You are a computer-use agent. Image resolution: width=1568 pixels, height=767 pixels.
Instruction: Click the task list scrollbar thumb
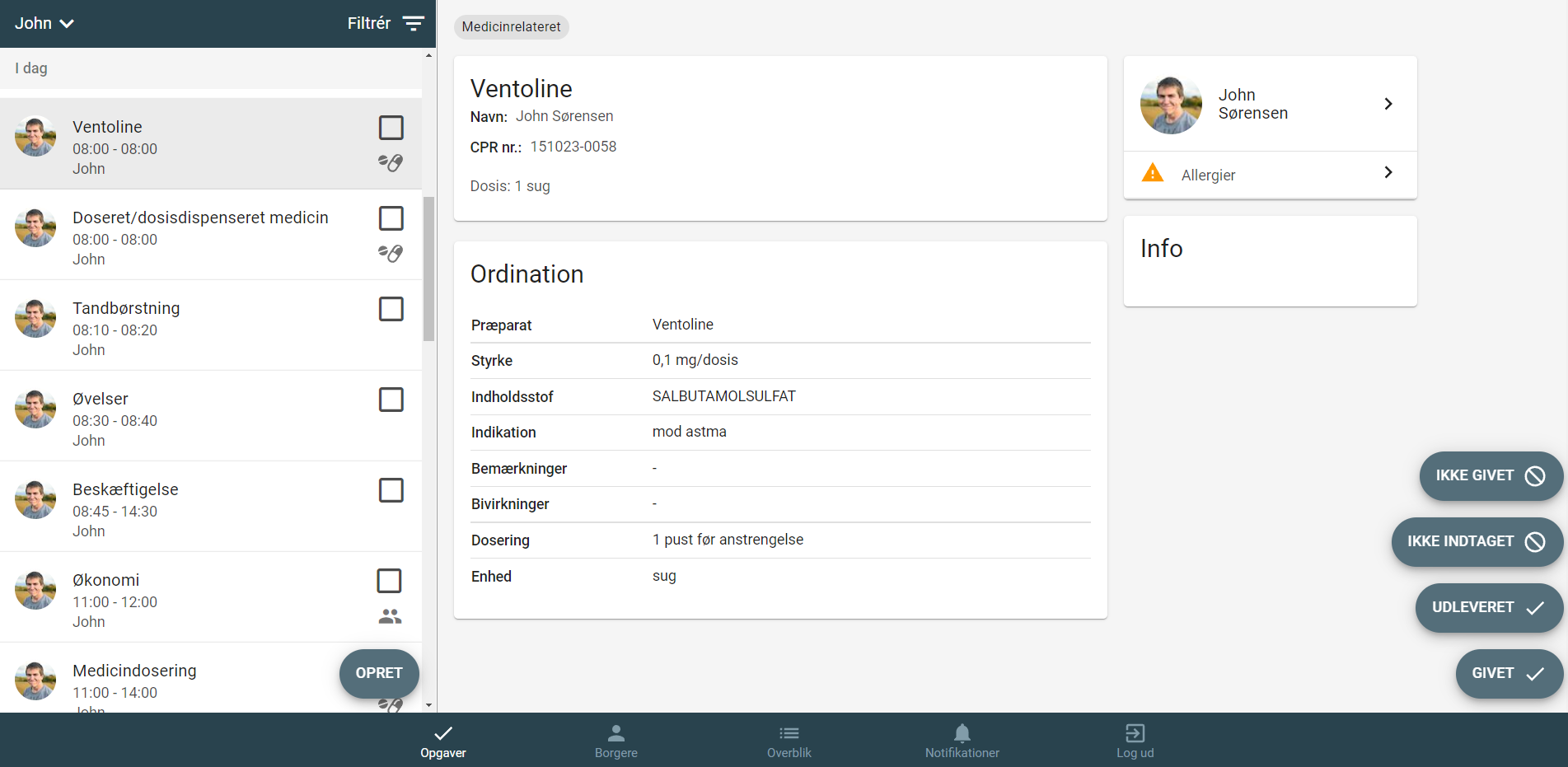(x=428, y=269)
